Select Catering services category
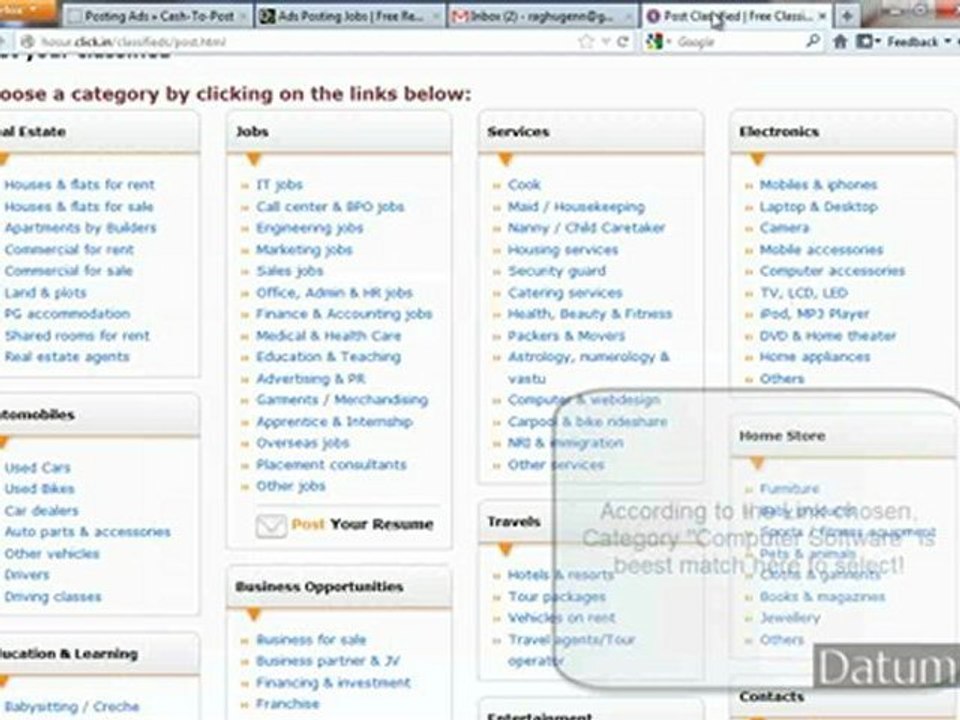This screenshot has height=720, width=960. 565,293
